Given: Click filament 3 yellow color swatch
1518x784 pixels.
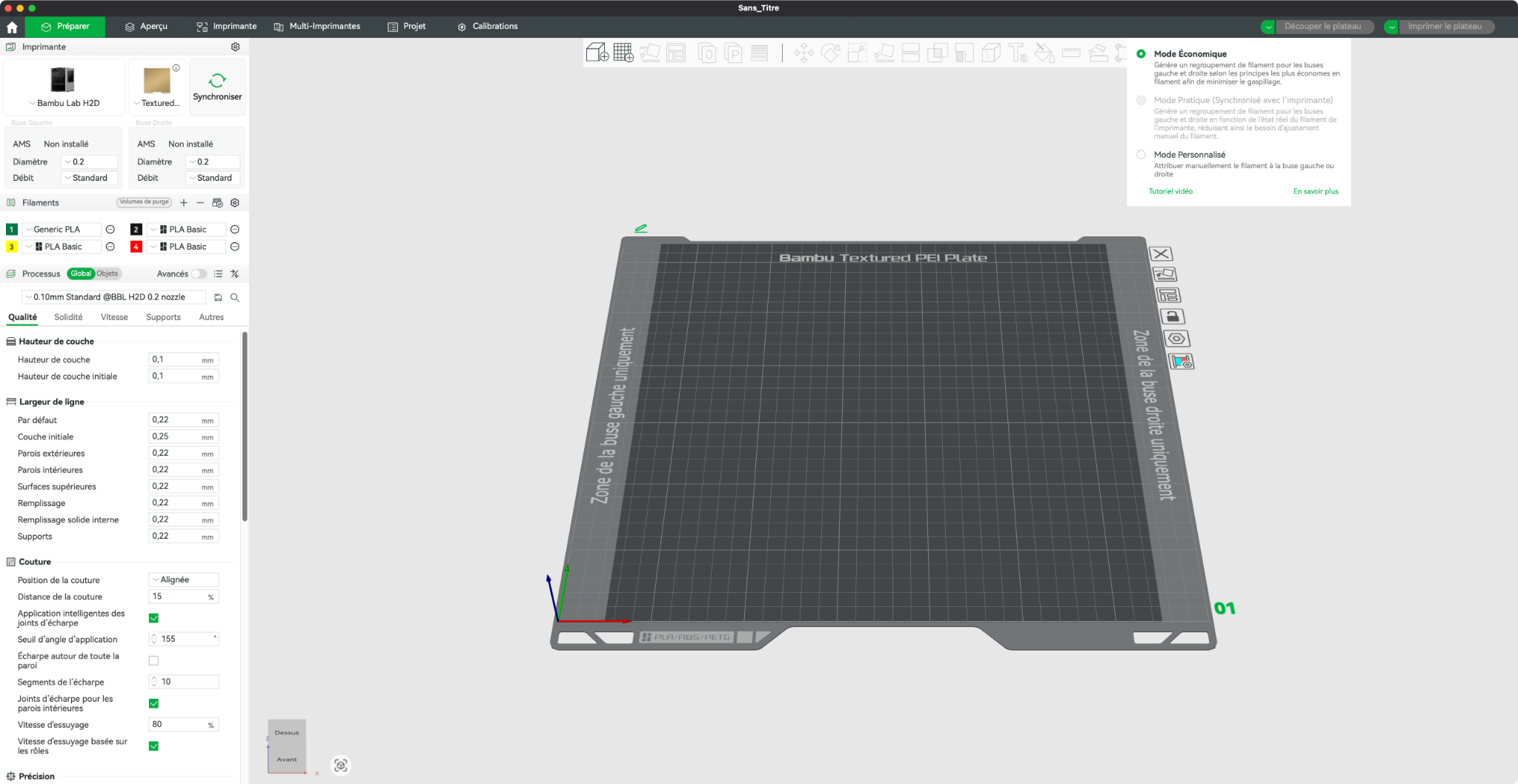Looking at the screenshot, I should pyautogui.click(x=12, y=247).
